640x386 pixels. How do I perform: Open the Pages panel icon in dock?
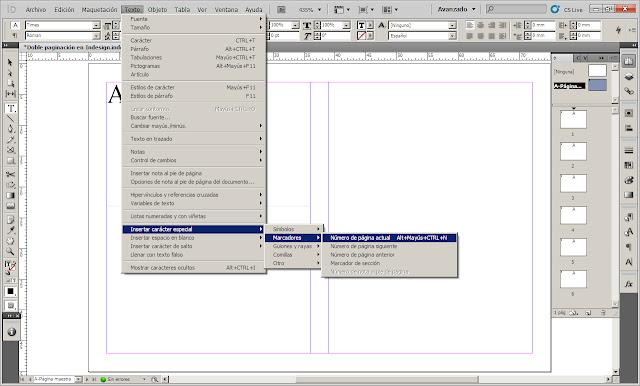click(x=629, y=61)
